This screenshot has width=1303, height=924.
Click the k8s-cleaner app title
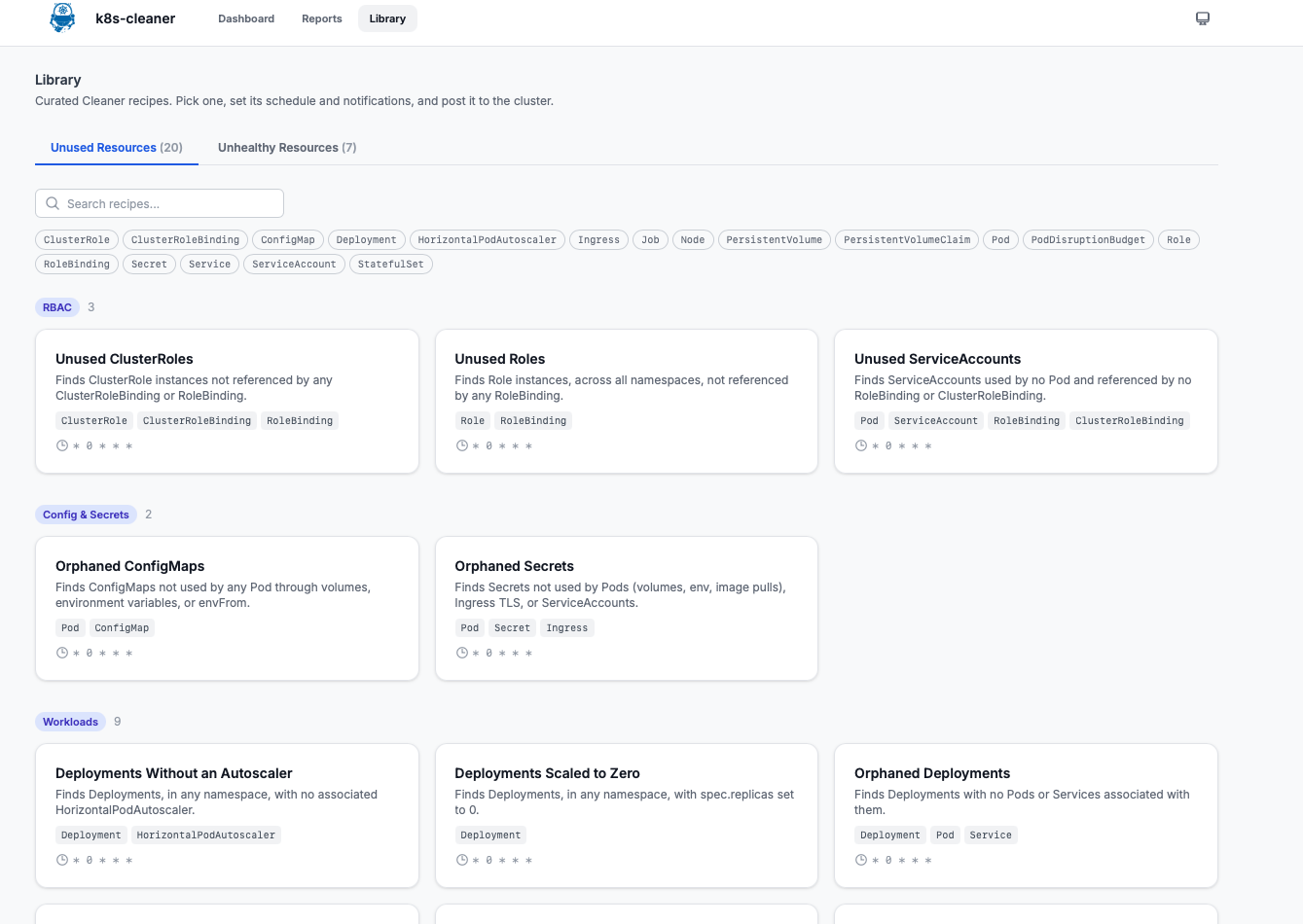coord(135,18)
